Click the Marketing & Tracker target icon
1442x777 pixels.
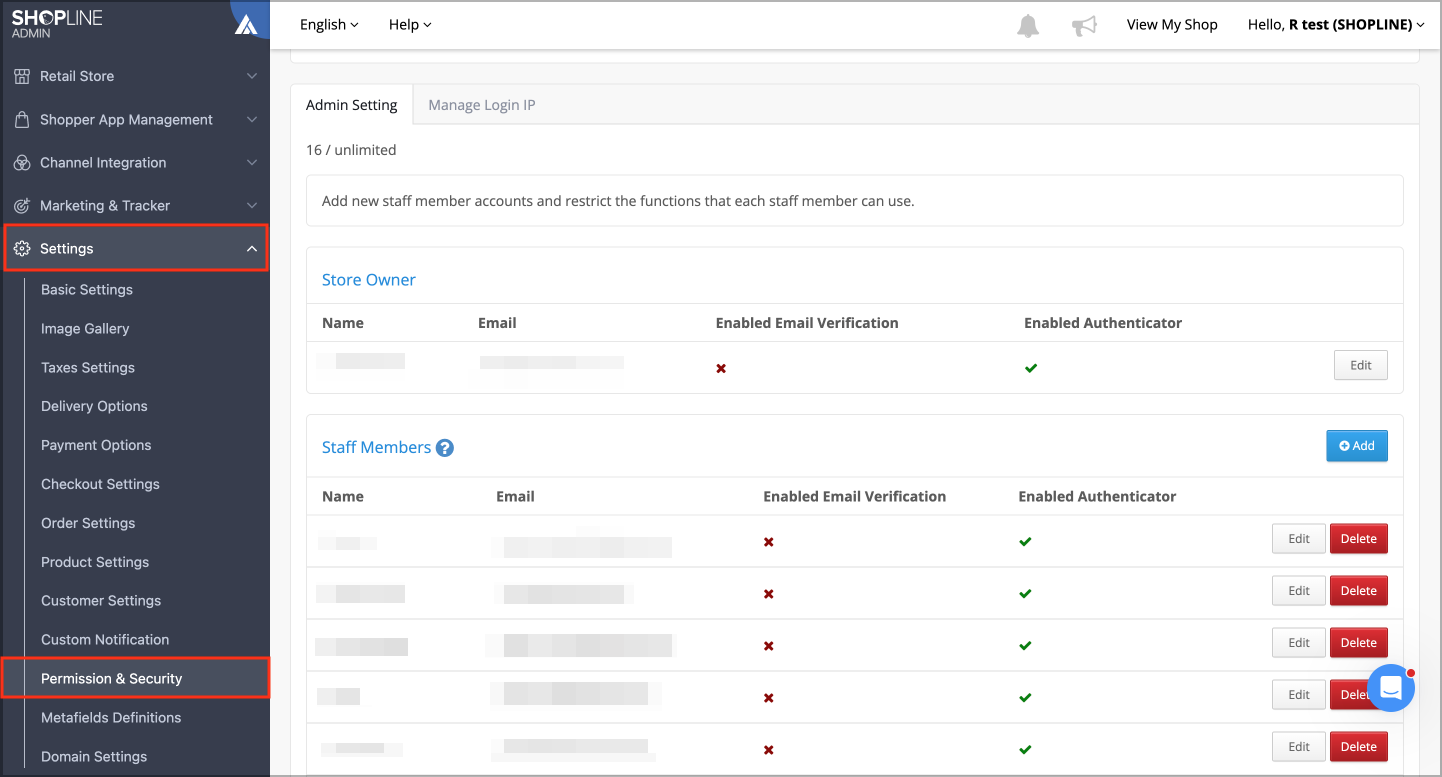pyautogui.click(x=22, y=205)
